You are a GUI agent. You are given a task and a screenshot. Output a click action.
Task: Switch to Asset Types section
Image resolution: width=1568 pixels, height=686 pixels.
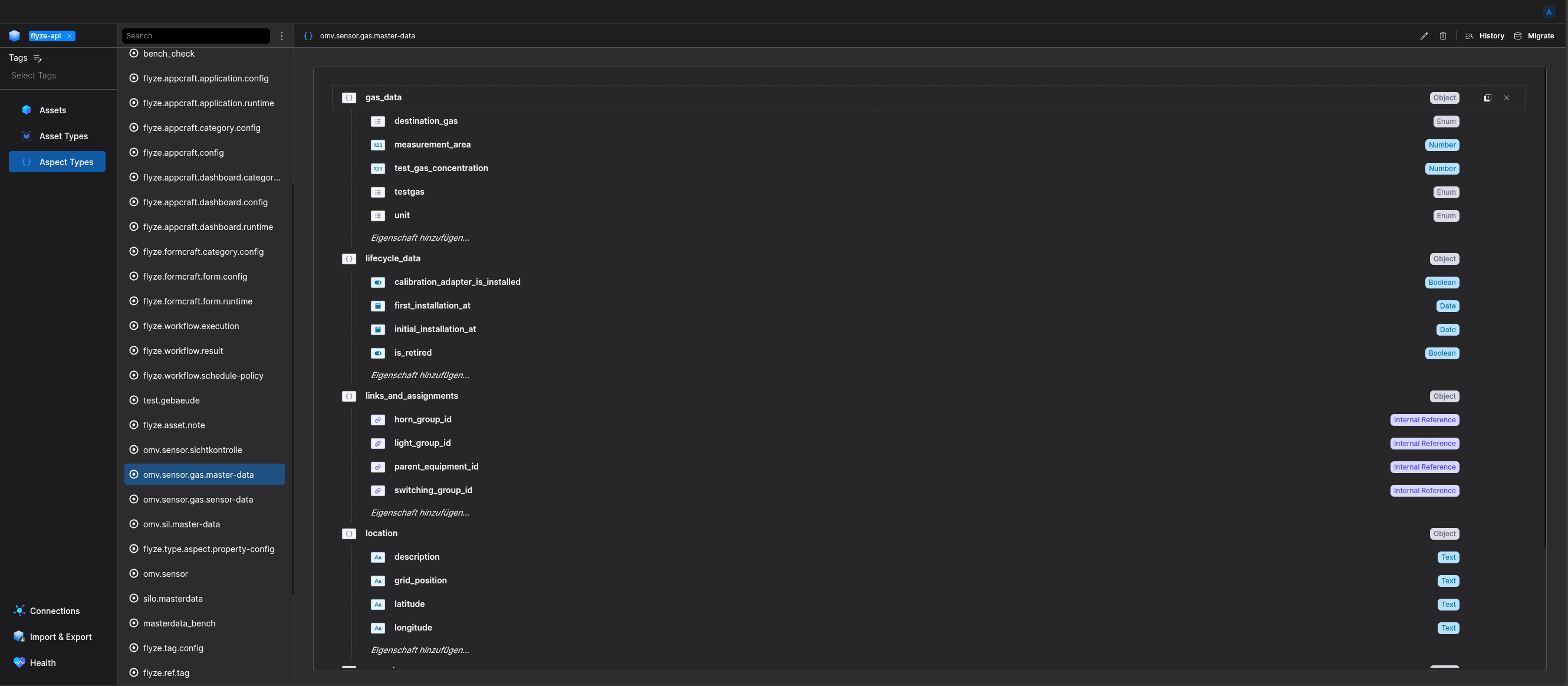(x=63, y=136)
